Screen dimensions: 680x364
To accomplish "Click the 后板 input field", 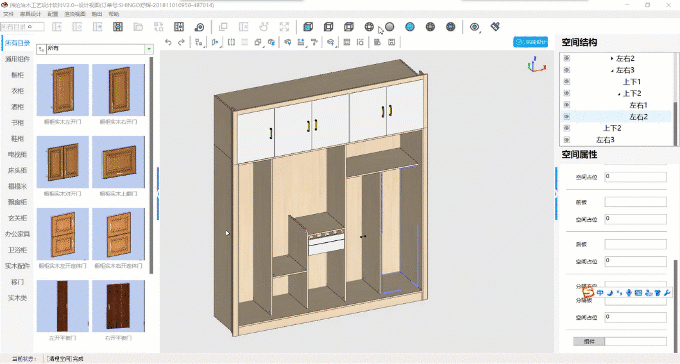I will [x=635, y=244].
